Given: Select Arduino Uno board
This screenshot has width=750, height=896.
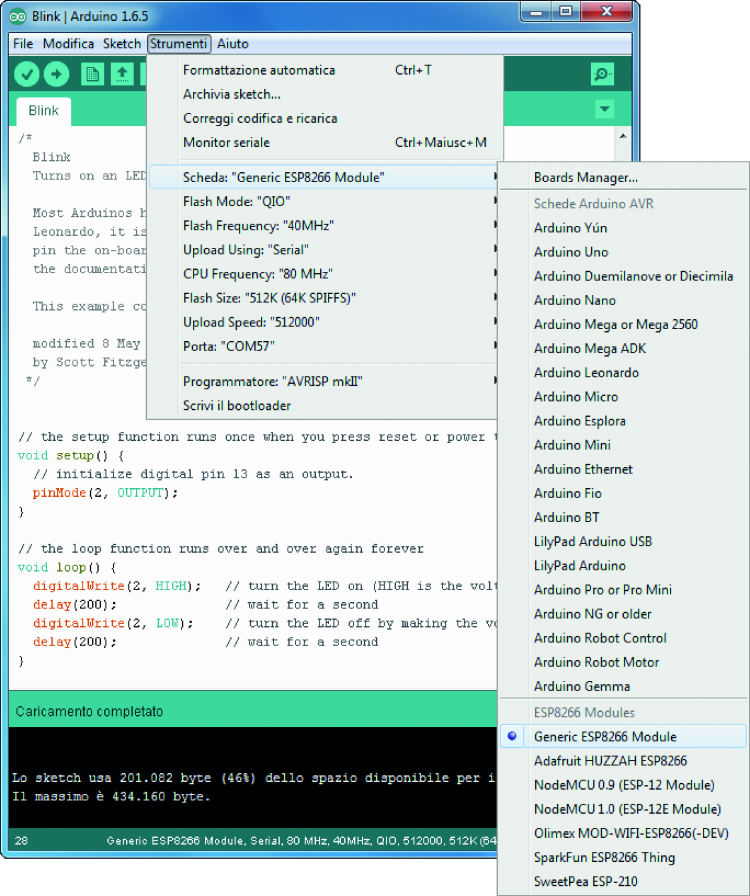Looking at the screenshot, I should [x=623, y=252].
